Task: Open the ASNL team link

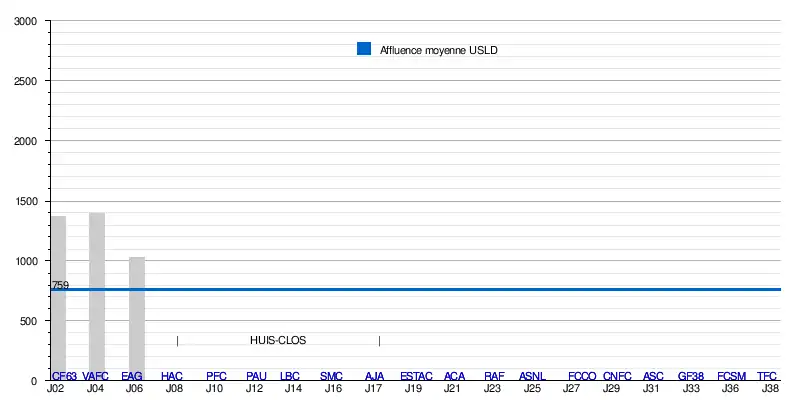Action: [532, 376]
